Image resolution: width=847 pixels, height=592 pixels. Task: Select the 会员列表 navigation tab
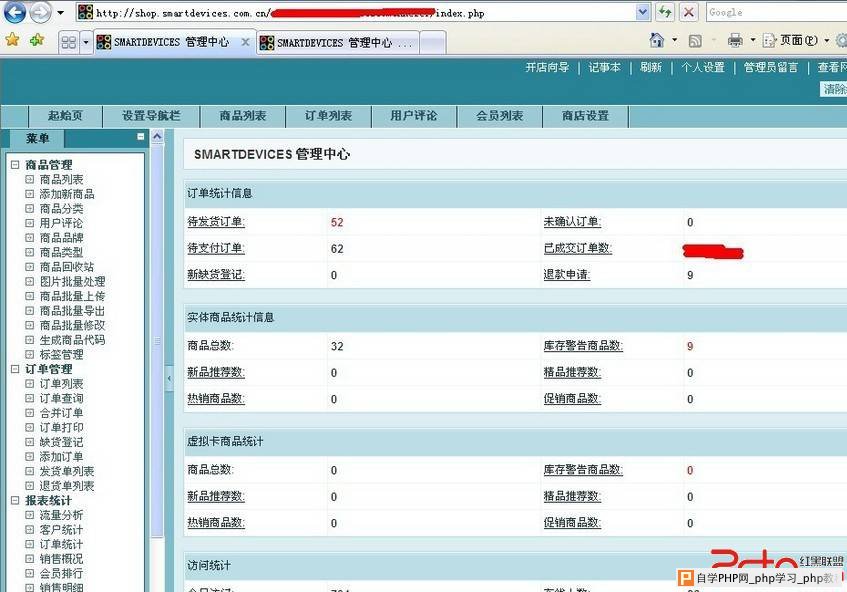[x=500, y=116]
